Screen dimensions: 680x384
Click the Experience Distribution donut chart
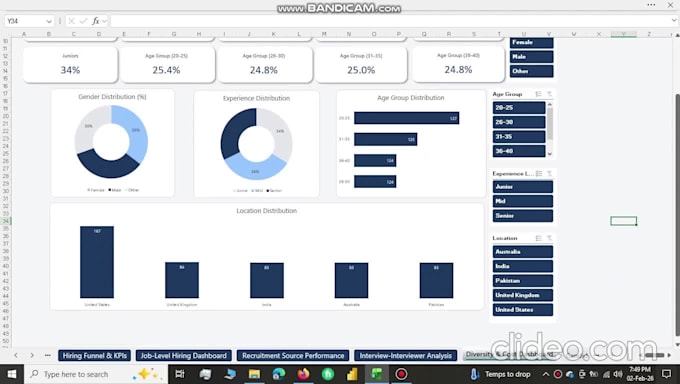[256, 144]
